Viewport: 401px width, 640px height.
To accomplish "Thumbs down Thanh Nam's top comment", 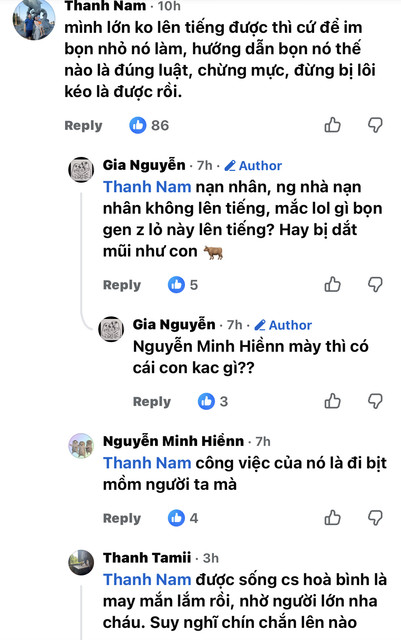I will click(x=375, y=125).
